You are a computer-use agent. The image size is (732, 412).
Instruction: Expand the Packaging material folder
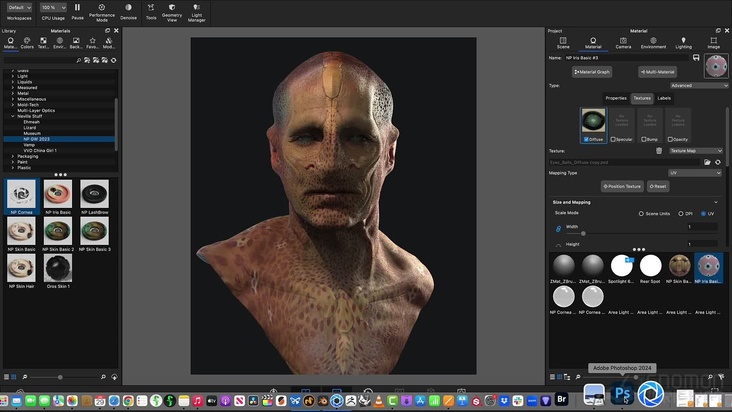pos(13,156)
